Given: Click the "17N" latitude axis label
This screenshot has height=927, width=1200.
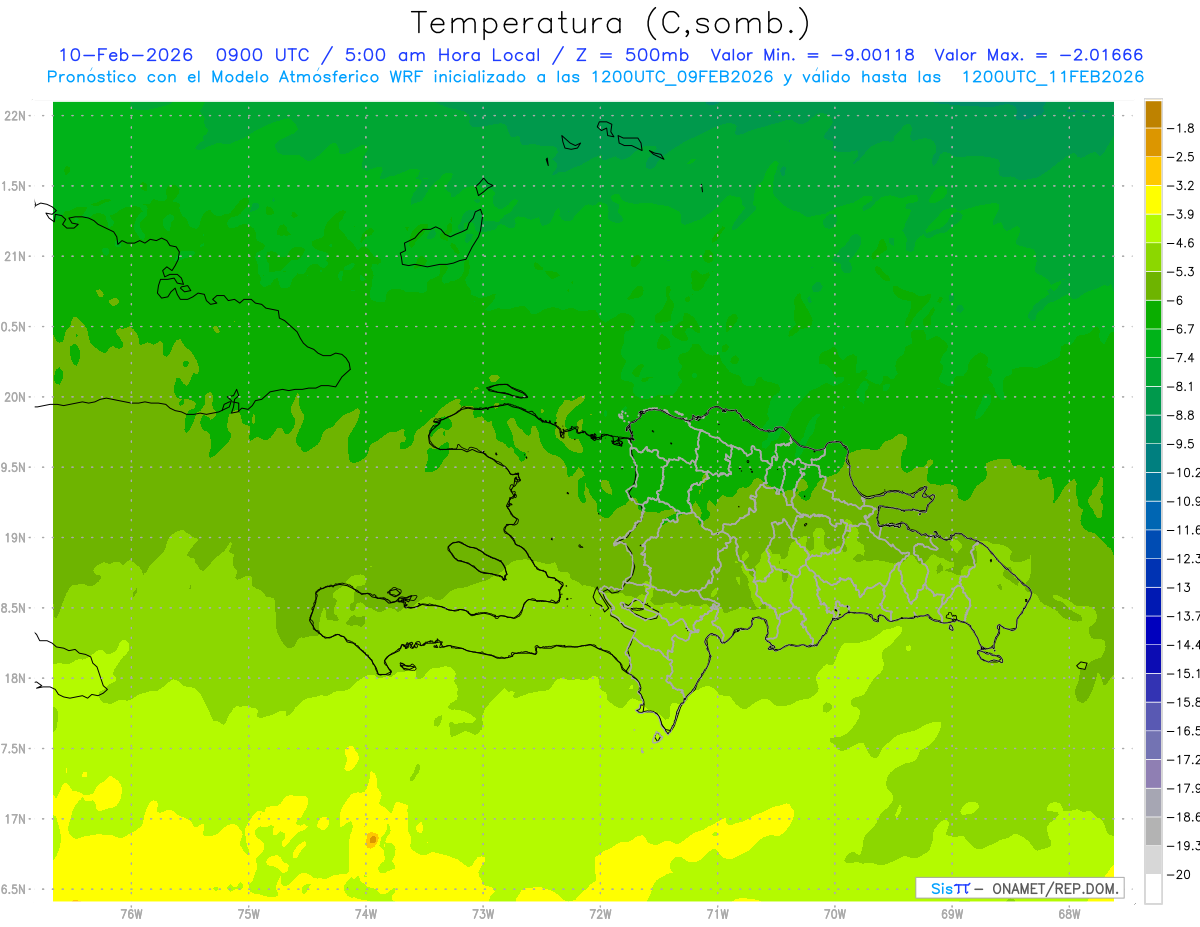Looking at the screenshot, I should [17, 819].
